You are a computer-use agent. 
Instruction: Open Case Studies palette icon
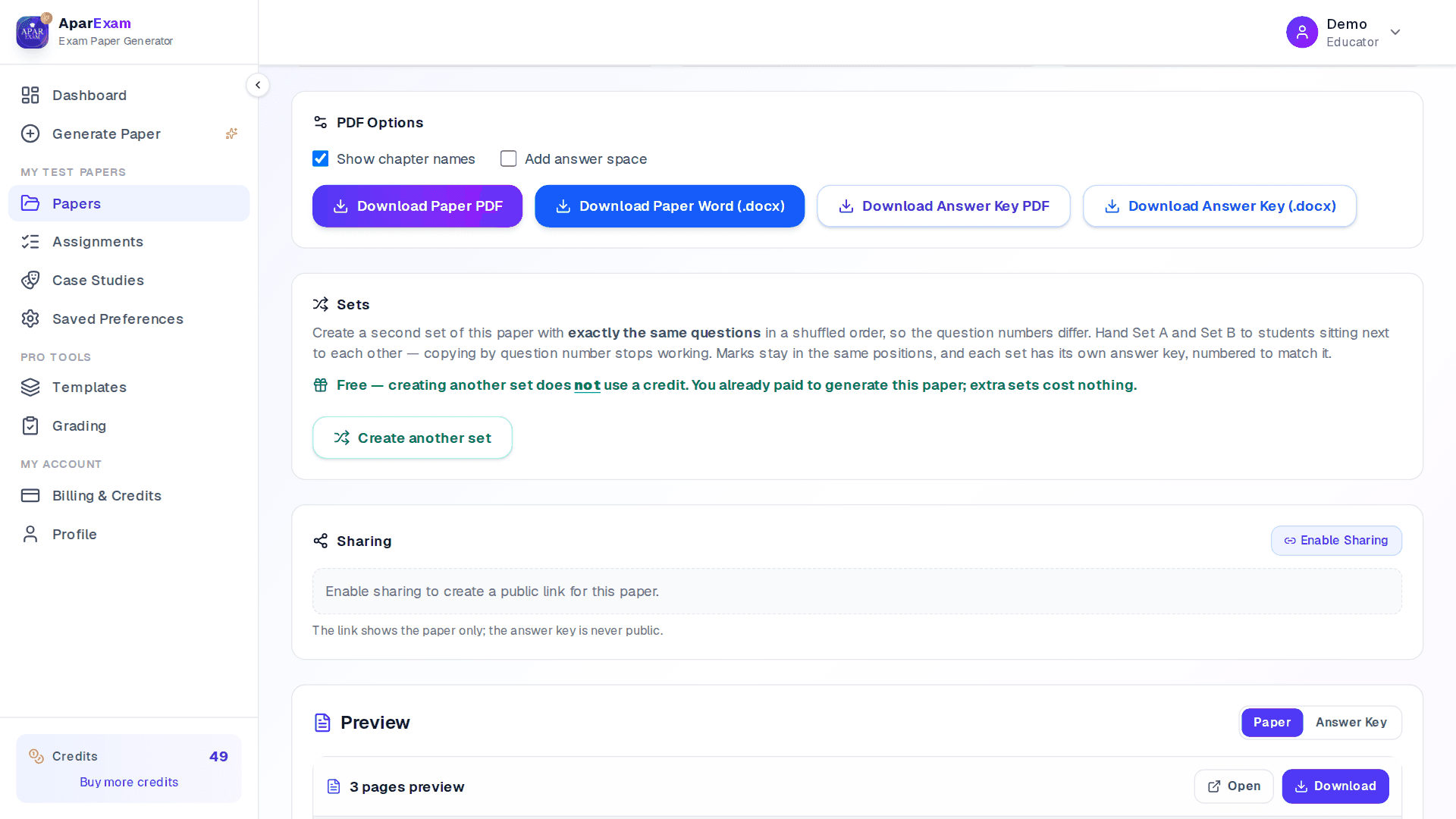click(30, 280)
